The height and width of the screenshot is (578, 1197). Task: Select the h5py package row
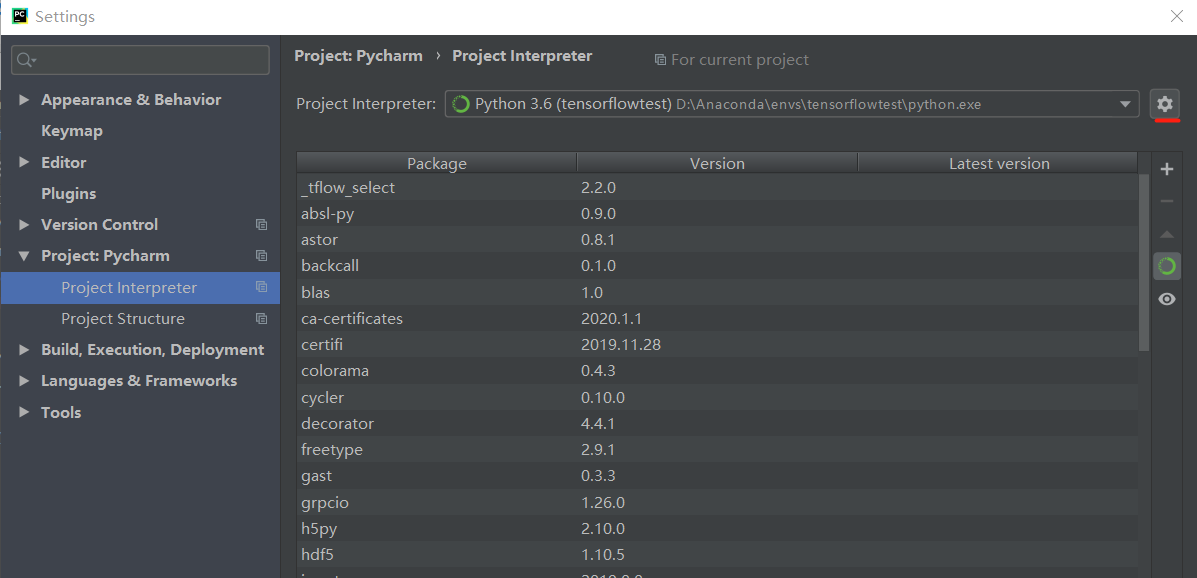tap(717, 528)
